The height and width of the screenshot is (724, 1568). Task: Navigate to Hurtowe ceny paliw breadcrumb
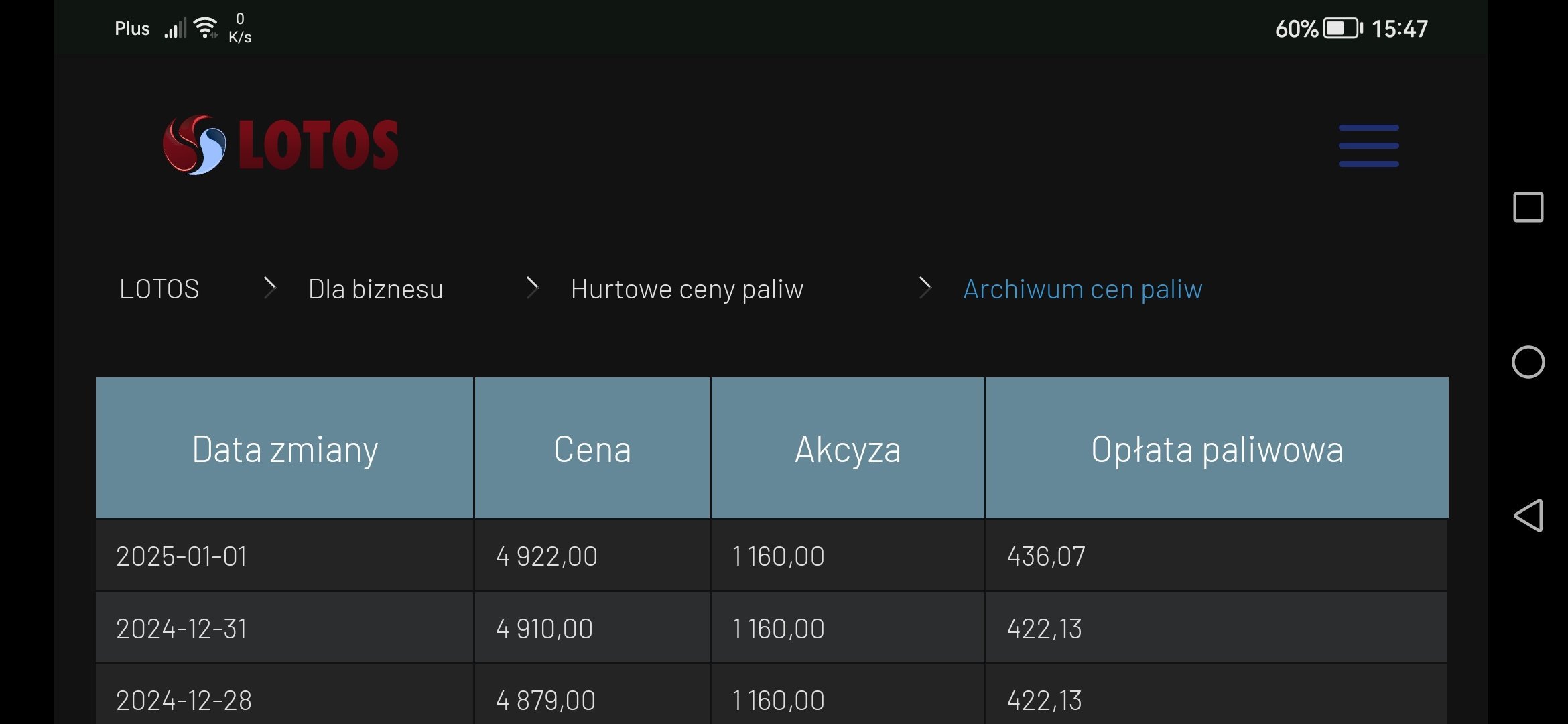tap(687, 289)
